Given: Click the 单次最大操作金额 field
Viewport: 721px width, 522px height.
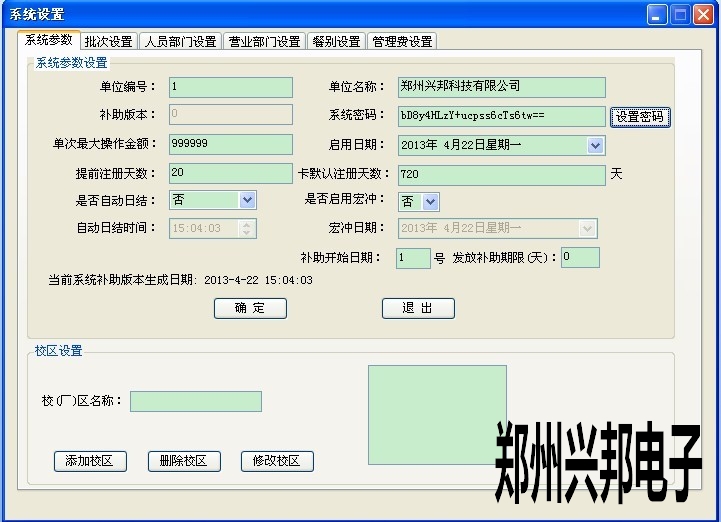Looking at the screenshot, I should (231, 144).
